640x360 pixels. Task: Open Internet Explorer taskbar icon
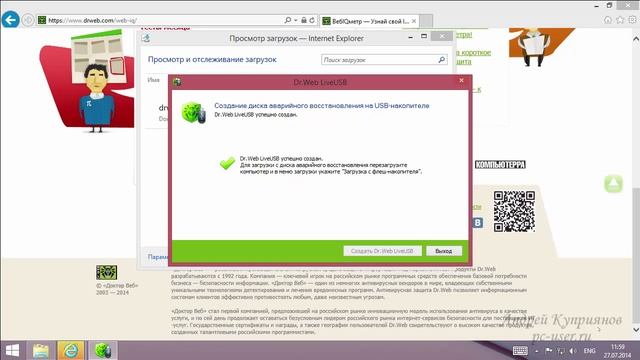(71, 351)
